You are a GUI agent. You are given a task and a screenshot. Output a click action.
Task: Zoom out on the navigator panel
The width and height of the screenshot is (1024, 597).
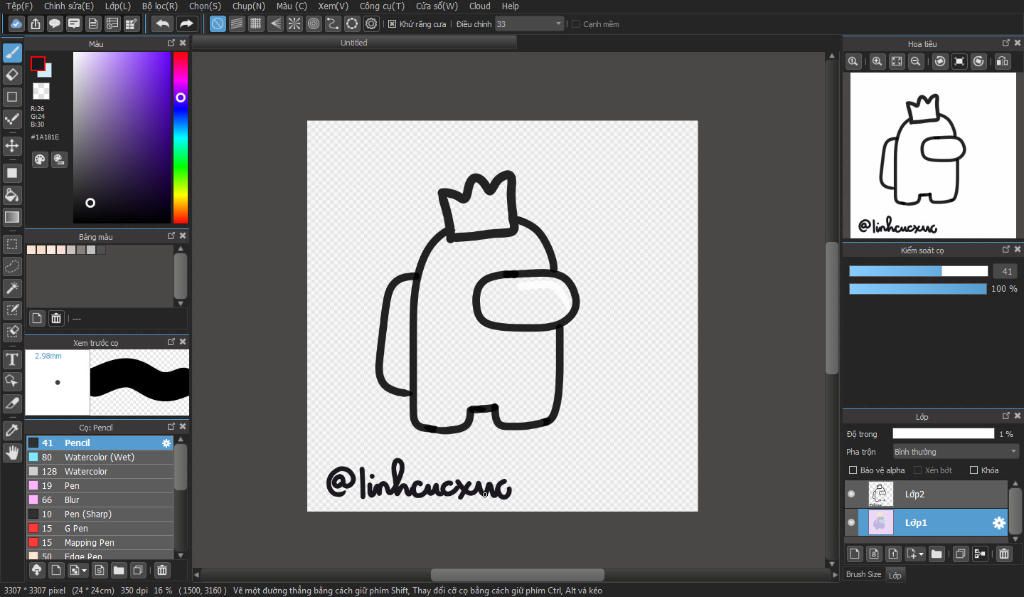click(x=916, y=61)
